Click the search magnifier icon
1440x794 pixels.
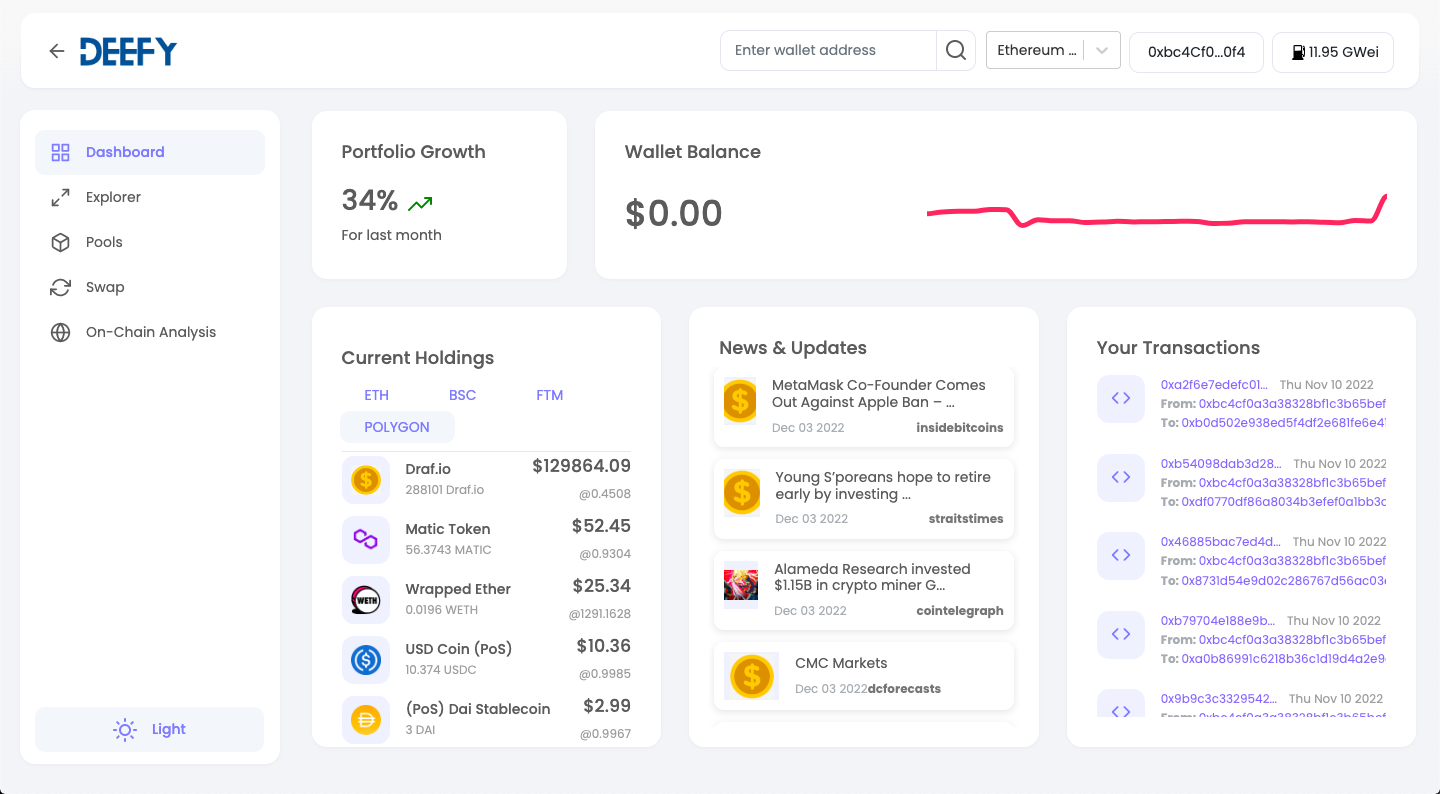[955, 50]
